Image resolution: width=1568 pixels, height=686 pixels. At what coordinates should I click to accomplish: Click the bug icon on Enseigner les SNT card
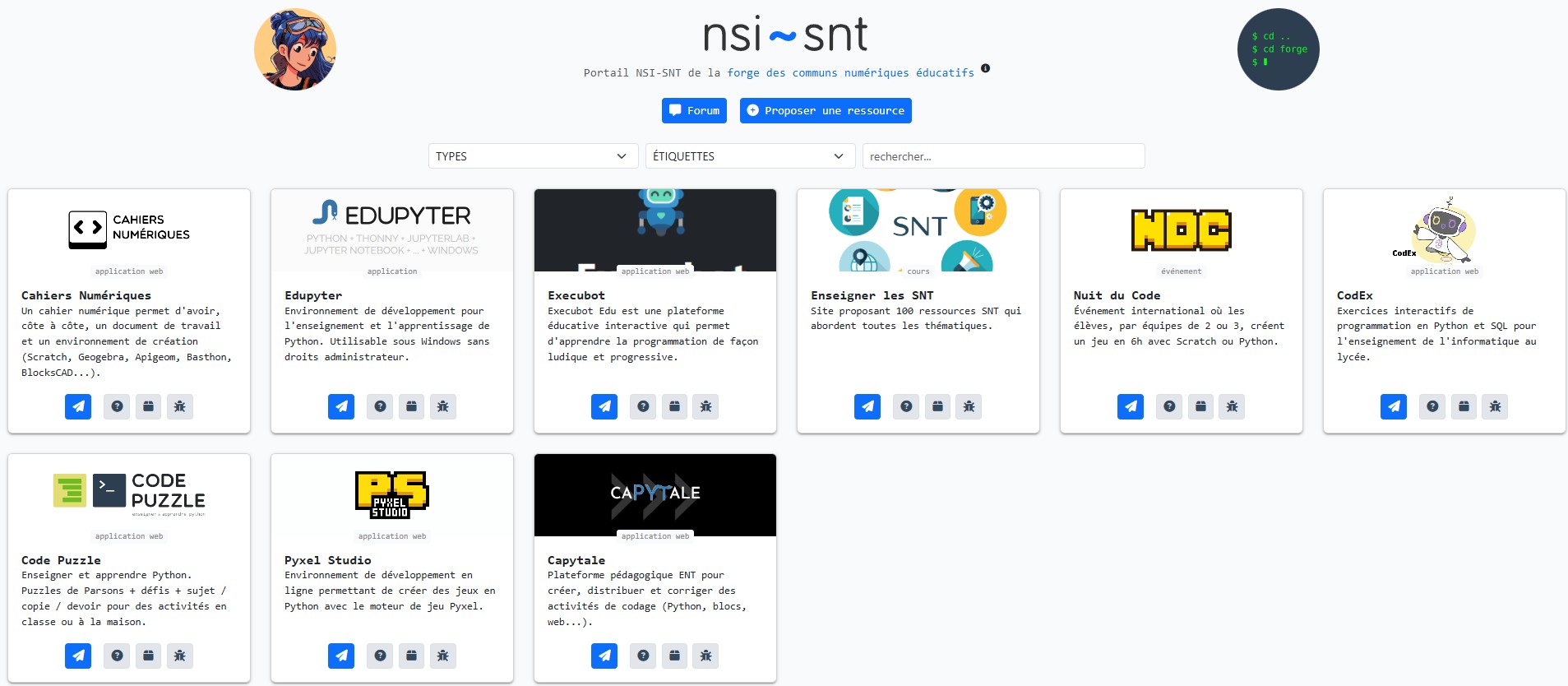tap(969, 406)
